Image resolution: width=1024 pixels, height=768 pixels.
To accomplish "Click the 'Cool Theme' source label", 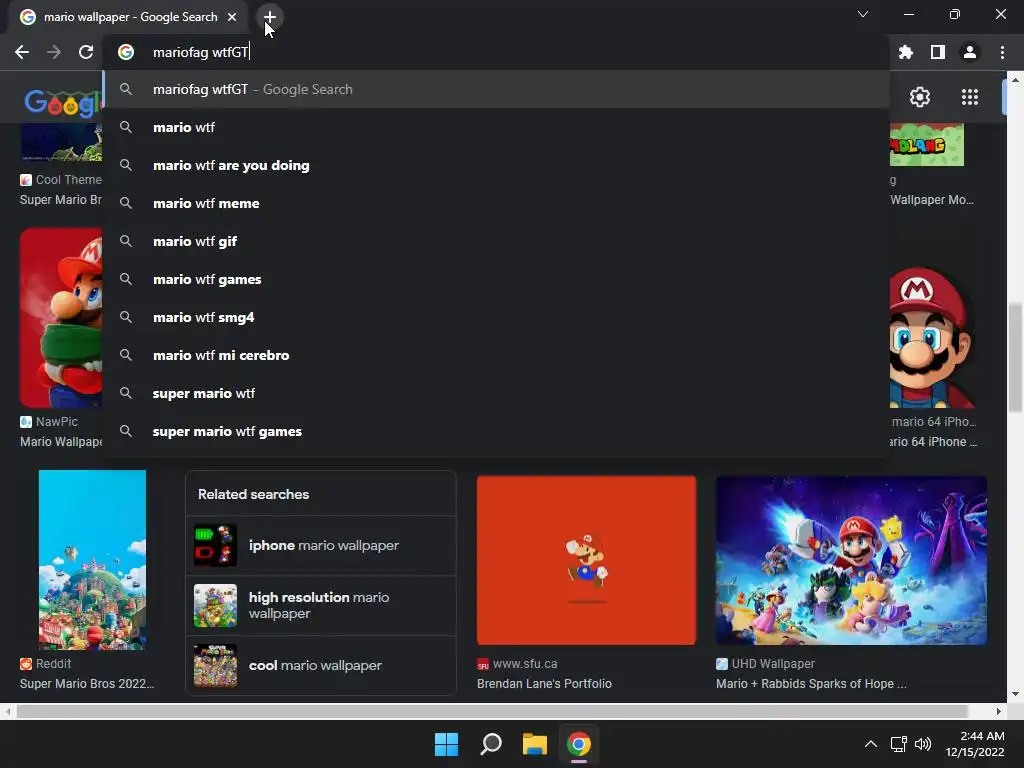I will coord(69,180).
